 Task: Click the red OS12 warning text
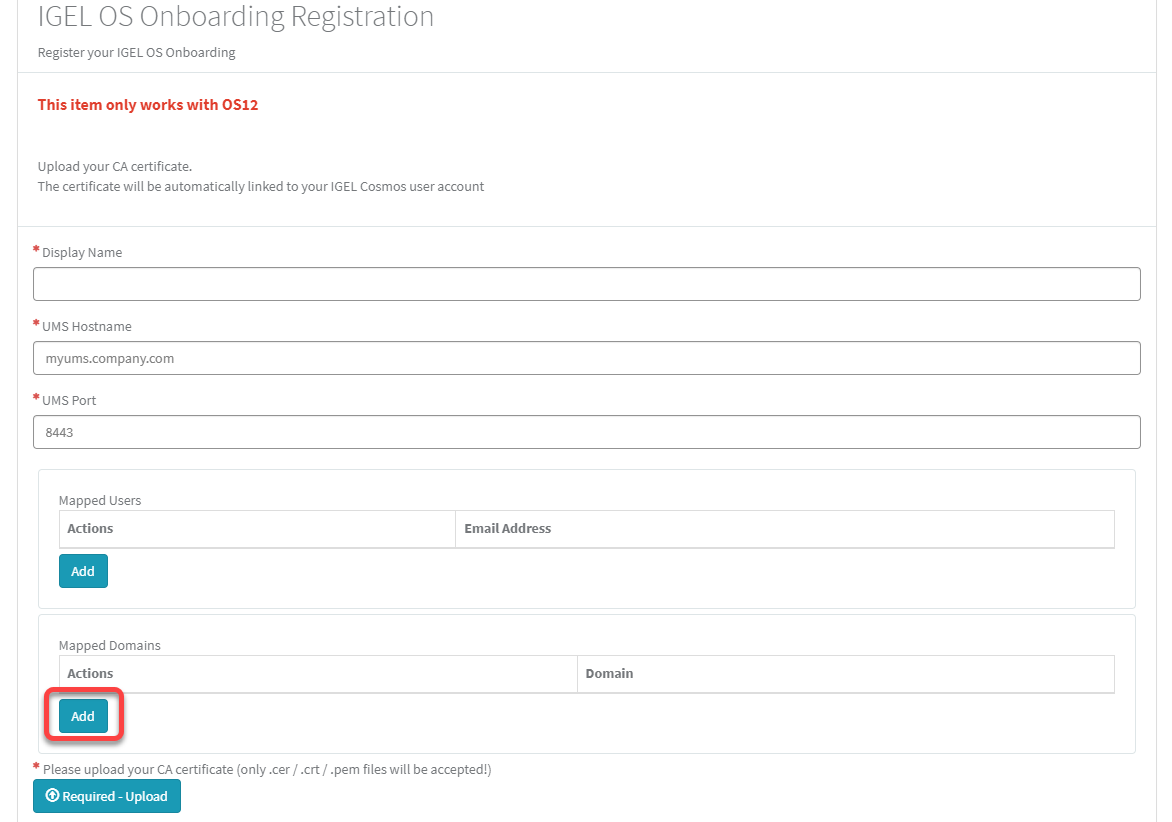148,104
